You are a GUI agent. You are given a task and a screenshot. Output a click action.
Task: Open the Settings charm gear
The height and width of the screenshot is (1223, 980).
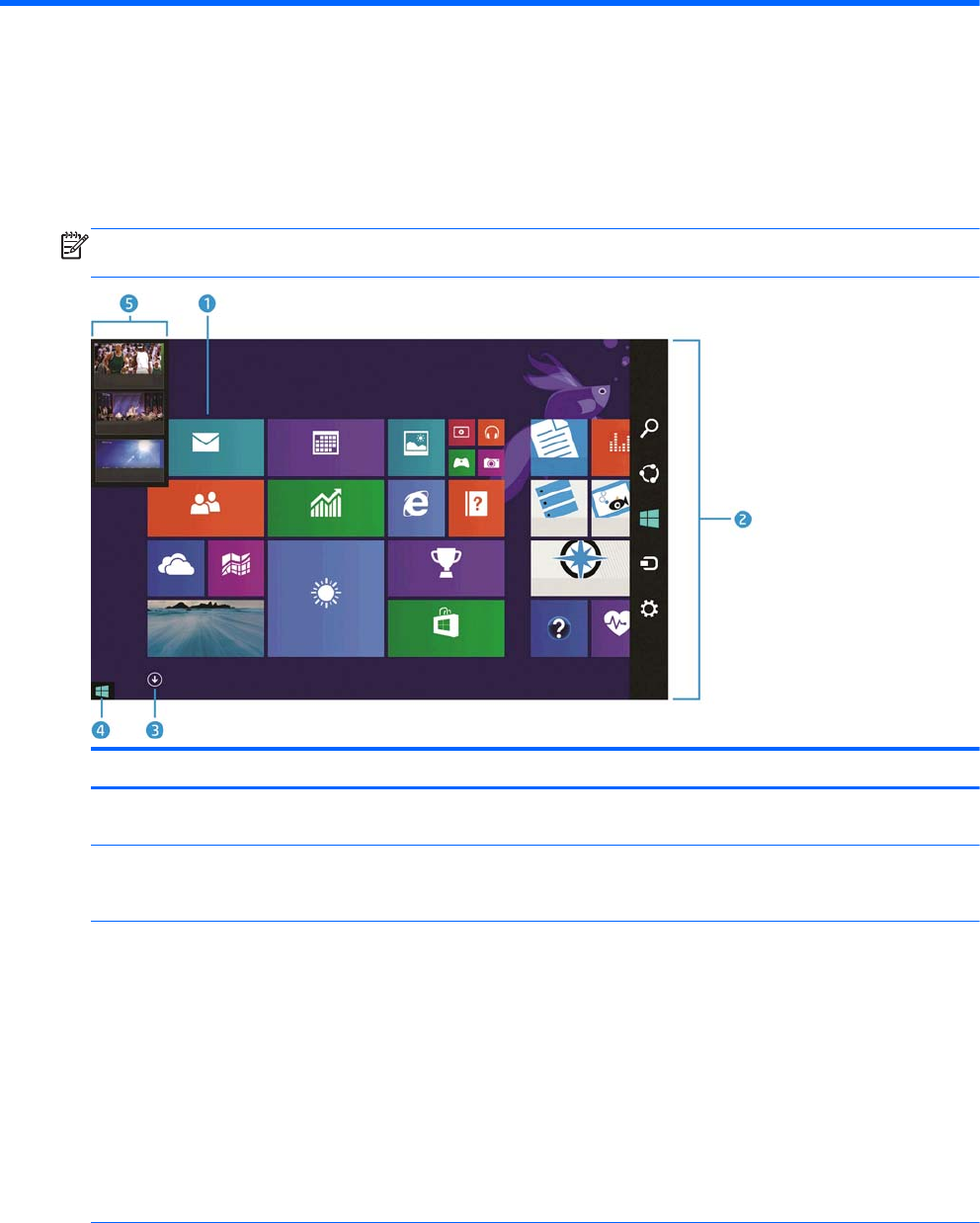649,609
